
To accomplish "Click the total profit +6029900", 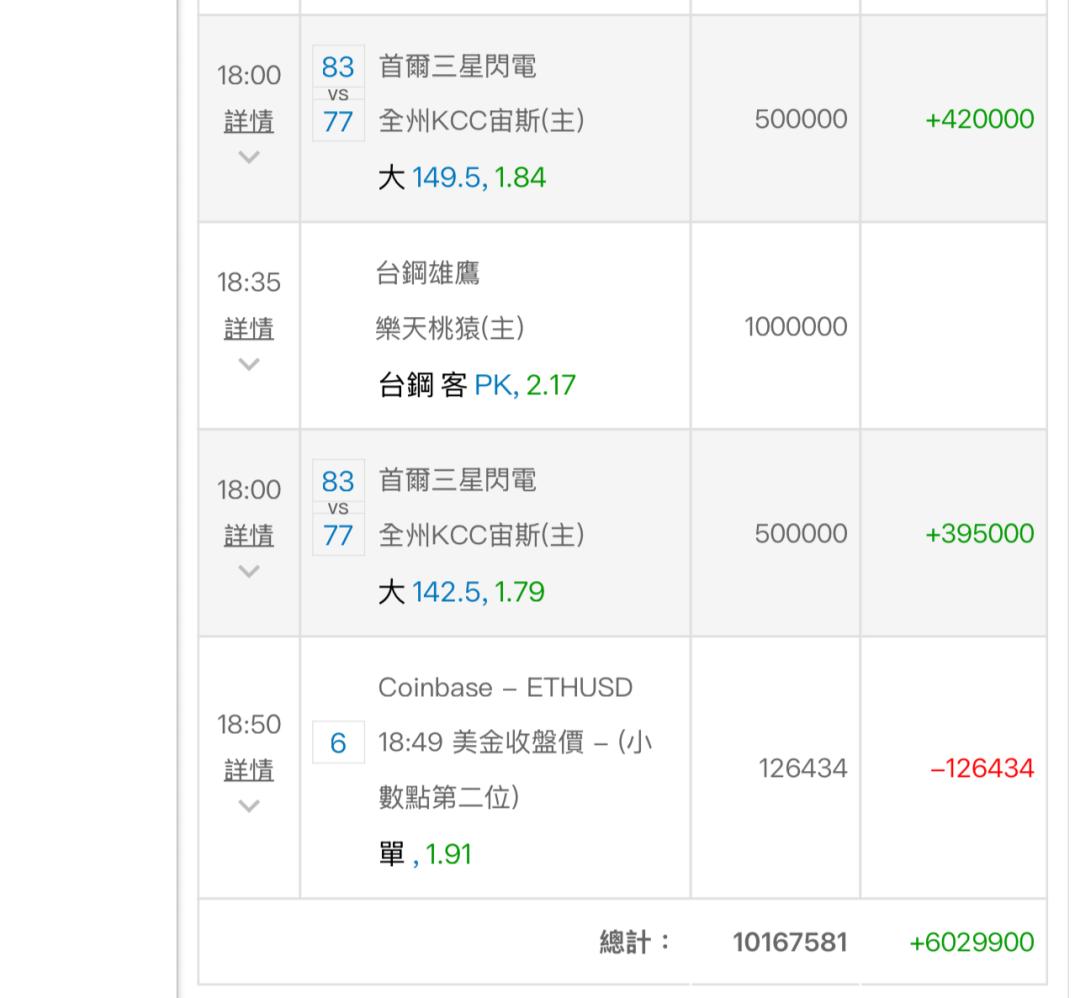I will point(971,942).
